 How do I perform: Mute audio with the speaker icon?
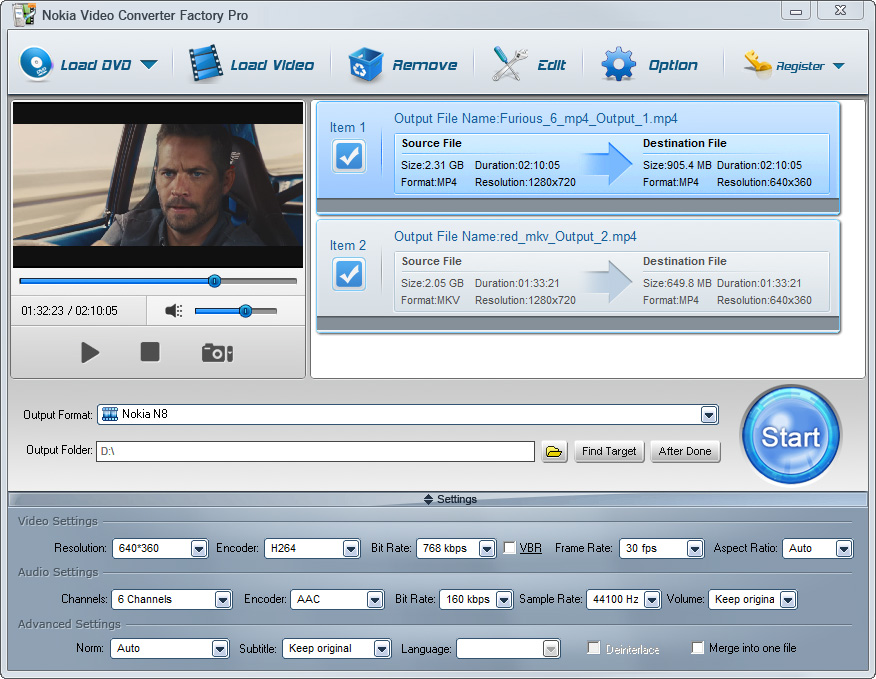click(x=174, y=311)
